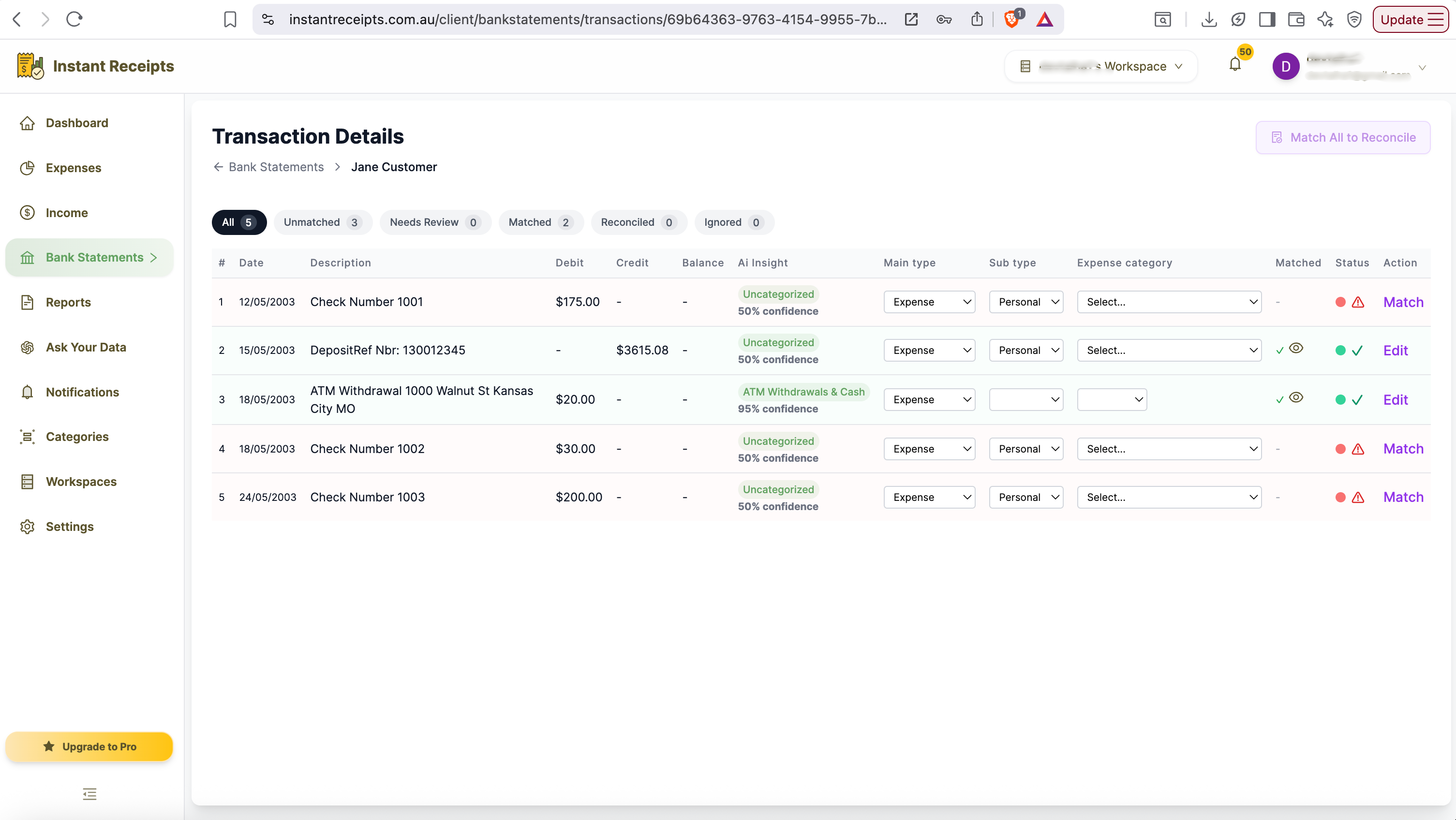Filter by Reconciled transactions
The width and height of the screenshot is (1456, 820).
(x=639, y=222)
